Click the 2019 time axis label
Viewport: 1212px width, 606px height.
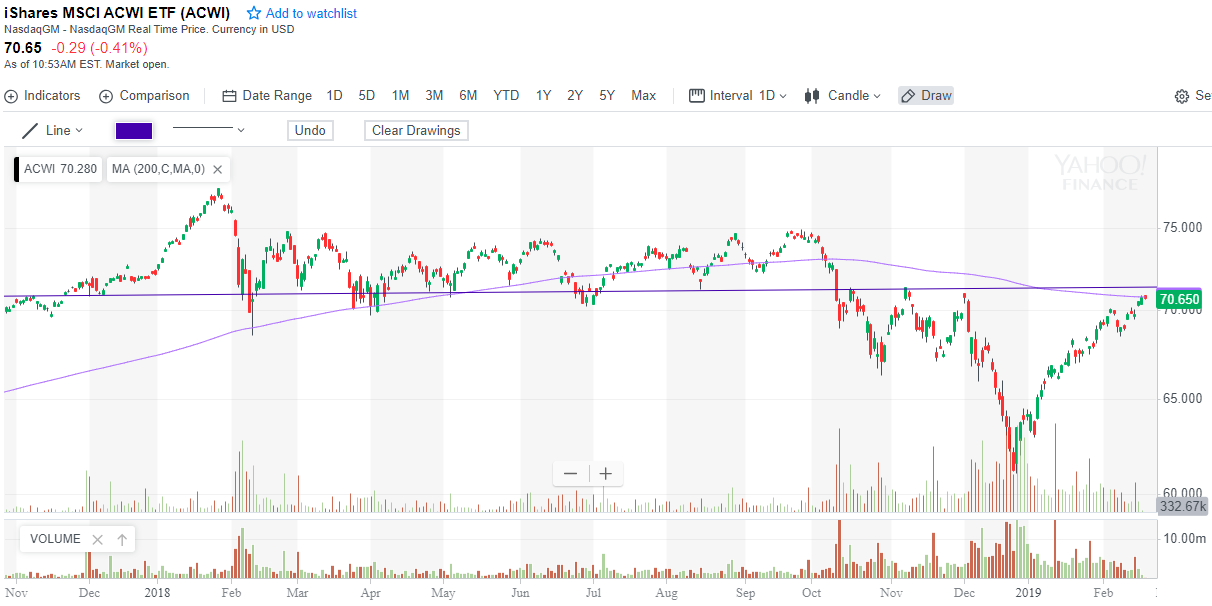(x=1029, y=592)
